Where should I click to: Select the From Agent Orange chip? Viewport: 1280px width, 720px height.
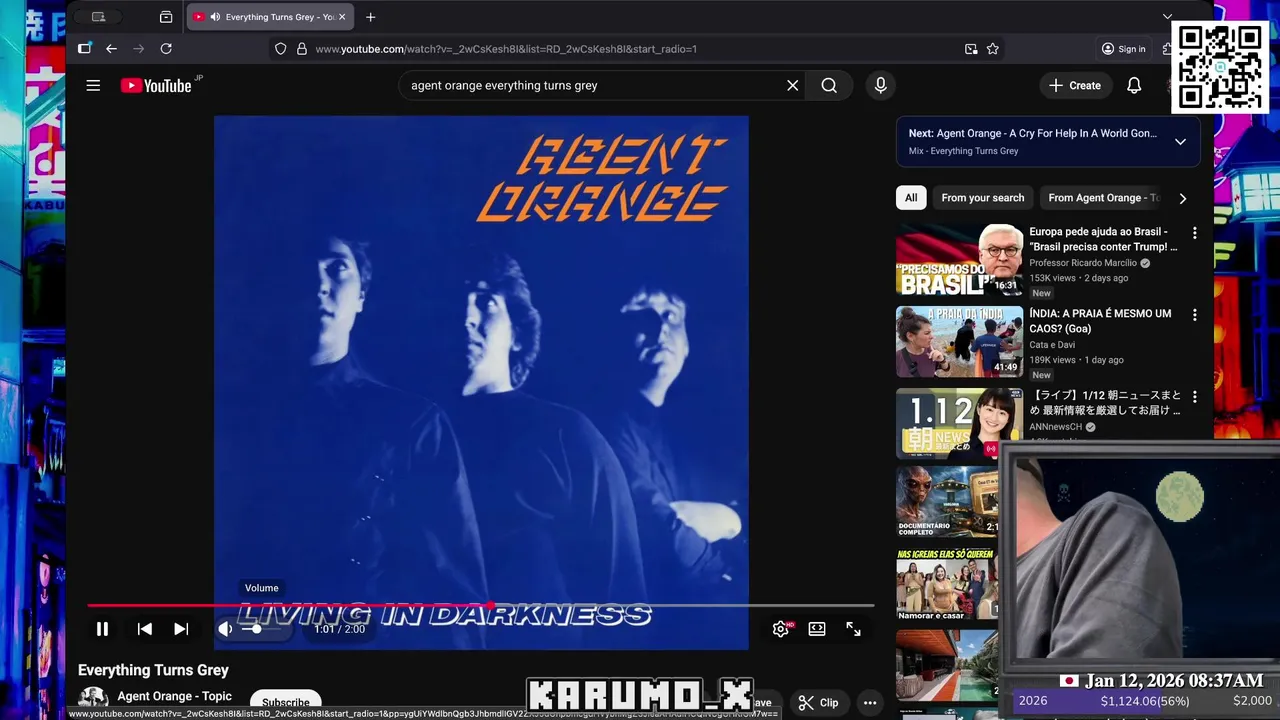pos(1100,198)
